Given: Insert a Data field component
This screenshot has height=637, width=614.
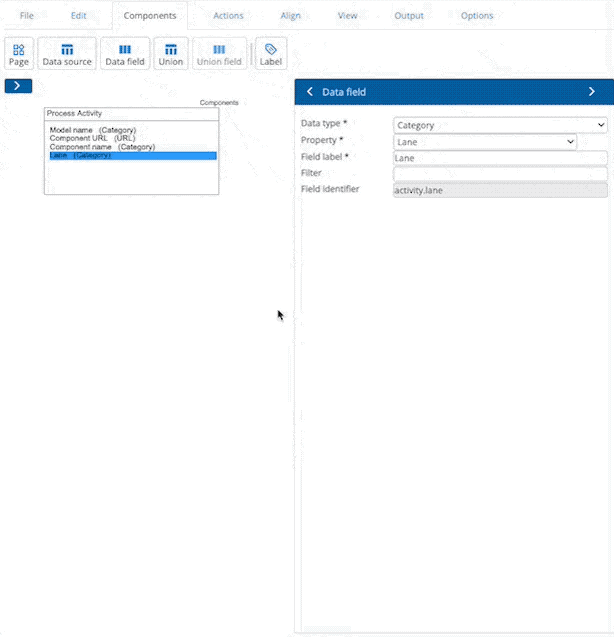Looking at the screenshot, I should [125, 54].
